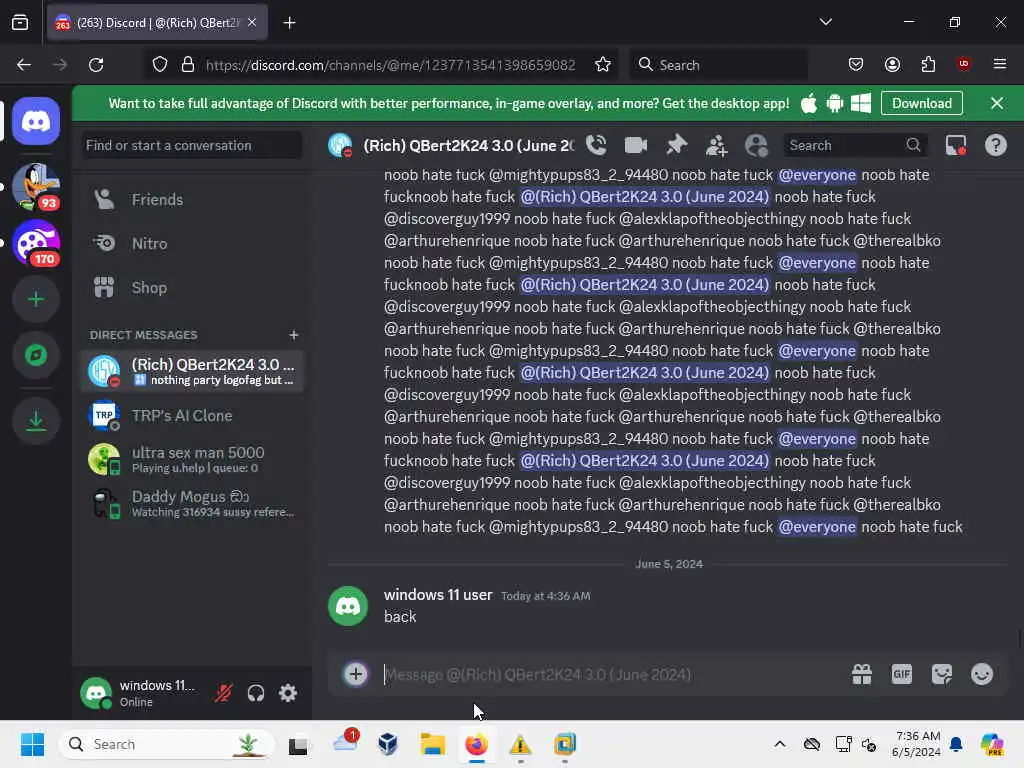The width and height of the screenshot is (1024, 768).
Task: Click Firefox Search box
Action: click(x=718, y=65)
